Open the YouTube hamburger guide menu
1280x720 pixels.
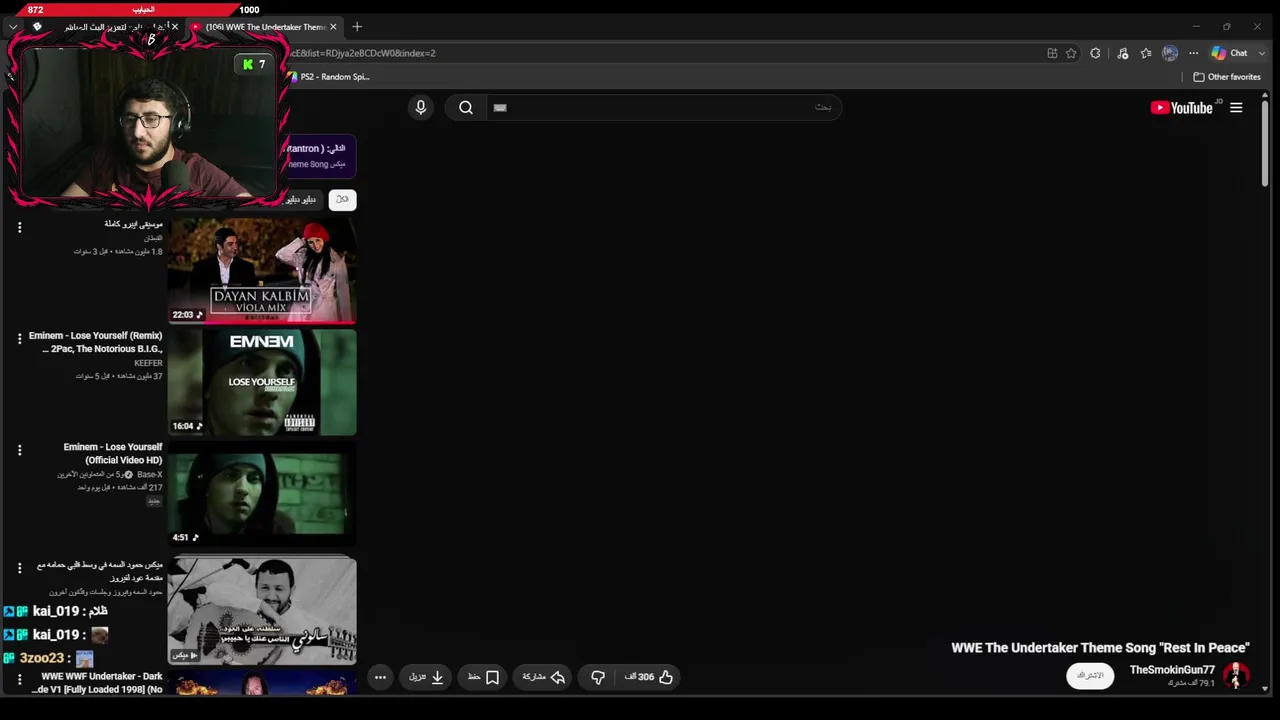point(1236,107)
